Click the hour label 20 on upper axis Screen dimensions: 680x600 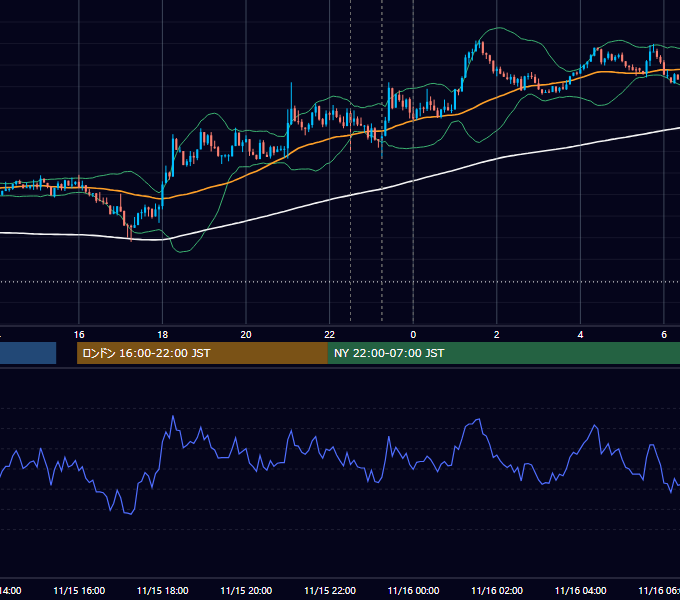pos(246,335)
